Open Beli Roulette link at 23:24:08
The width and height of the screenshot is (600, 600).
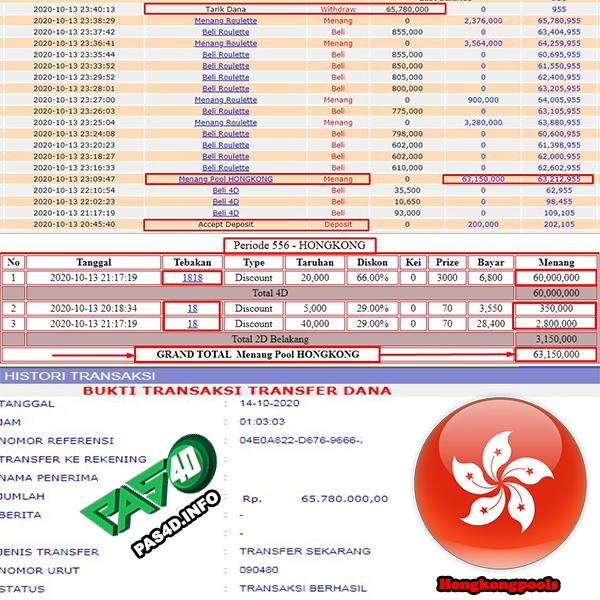click(226, 134)
